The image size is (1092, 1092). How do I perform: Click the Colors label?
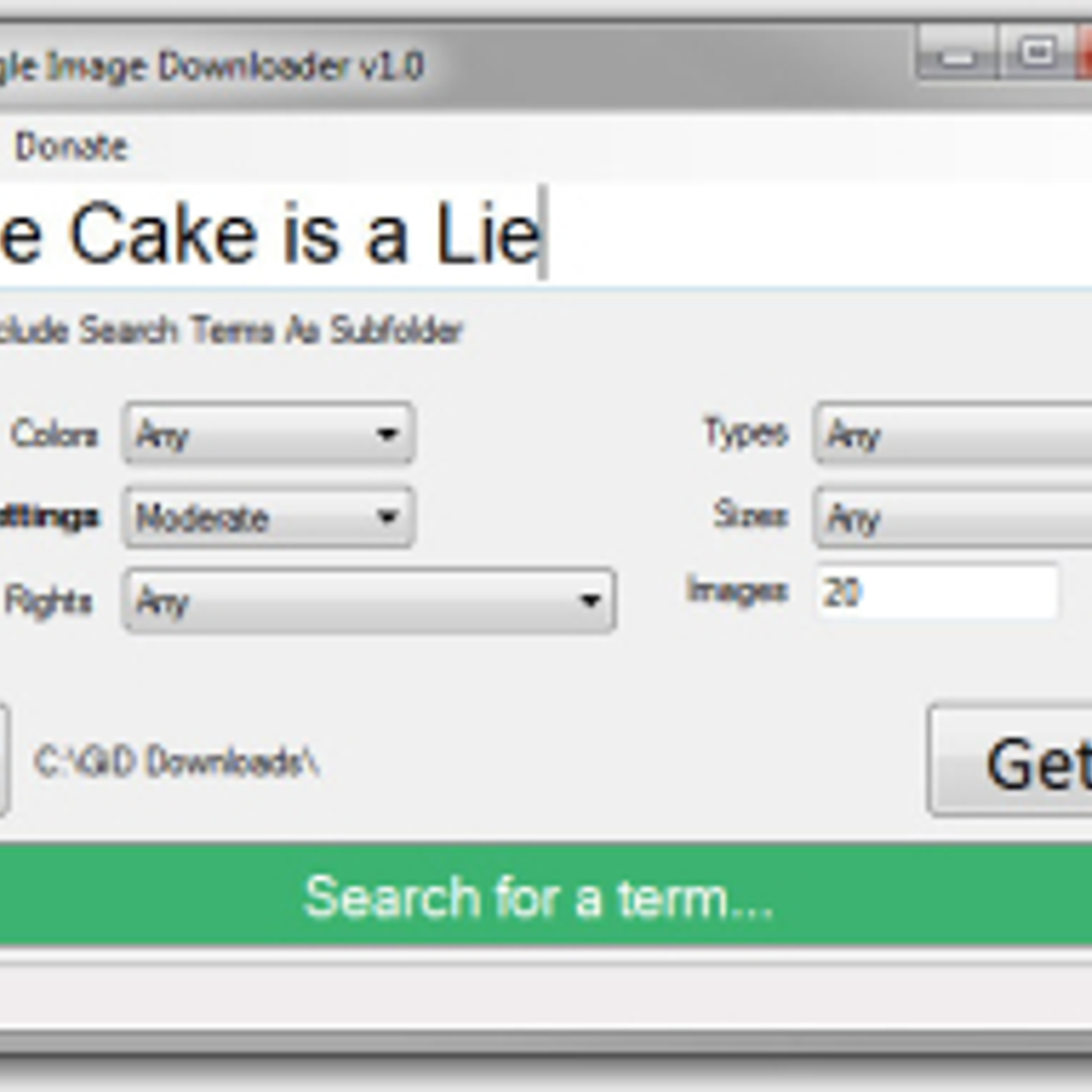pyautogui.click(x=55, y=434)
